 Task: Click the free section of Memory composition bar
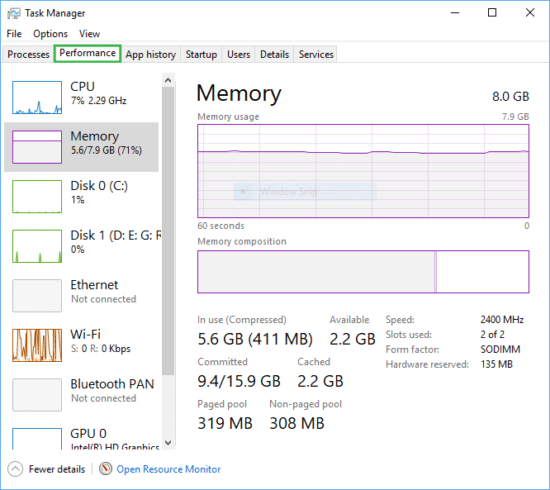pos(483,271)
